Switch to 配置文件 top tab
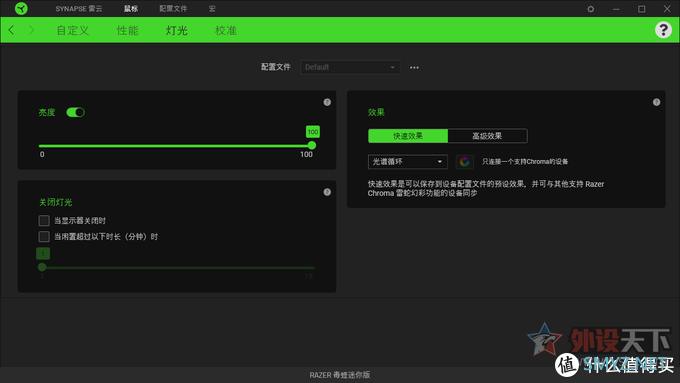680x383 pixels. click(x=173, y=9)
